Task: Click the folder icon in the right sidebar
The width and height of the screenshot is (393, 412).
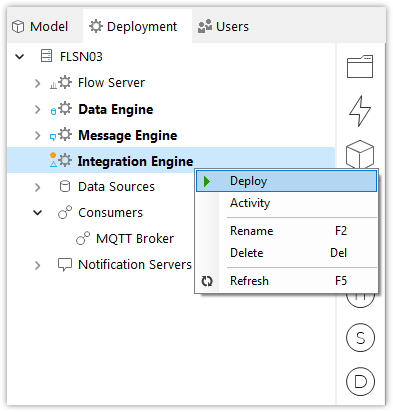Action: [x=360, y=66]
